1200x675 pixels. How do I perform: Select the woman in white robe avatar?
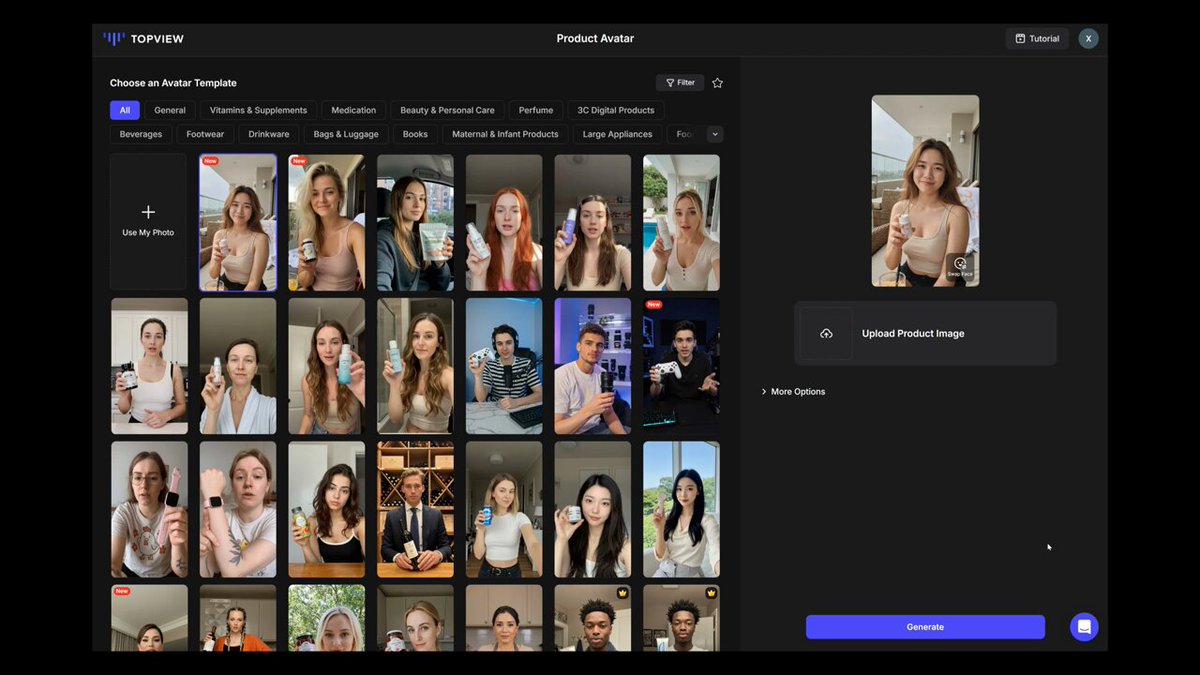tap(238, 366)
